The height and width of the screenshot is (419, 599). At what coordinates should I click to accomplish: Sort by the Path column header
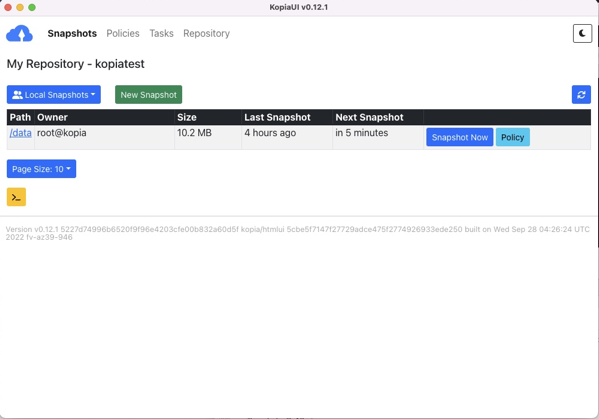(20, 117)
